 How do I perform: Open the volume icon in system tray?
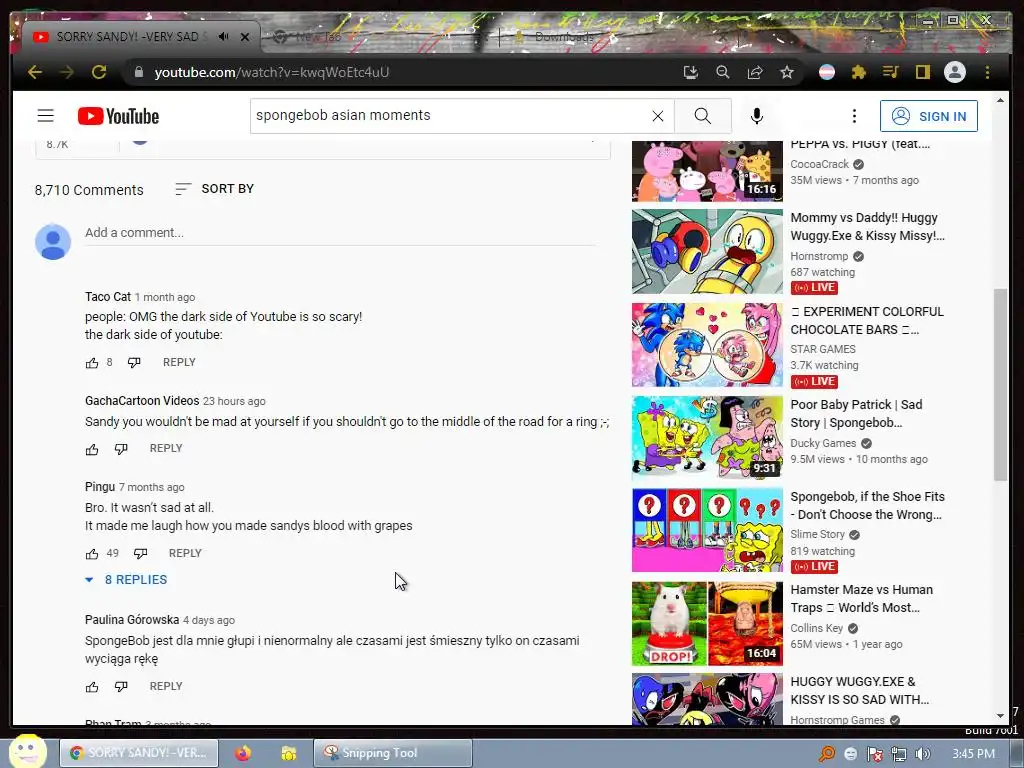click(922, 754)
